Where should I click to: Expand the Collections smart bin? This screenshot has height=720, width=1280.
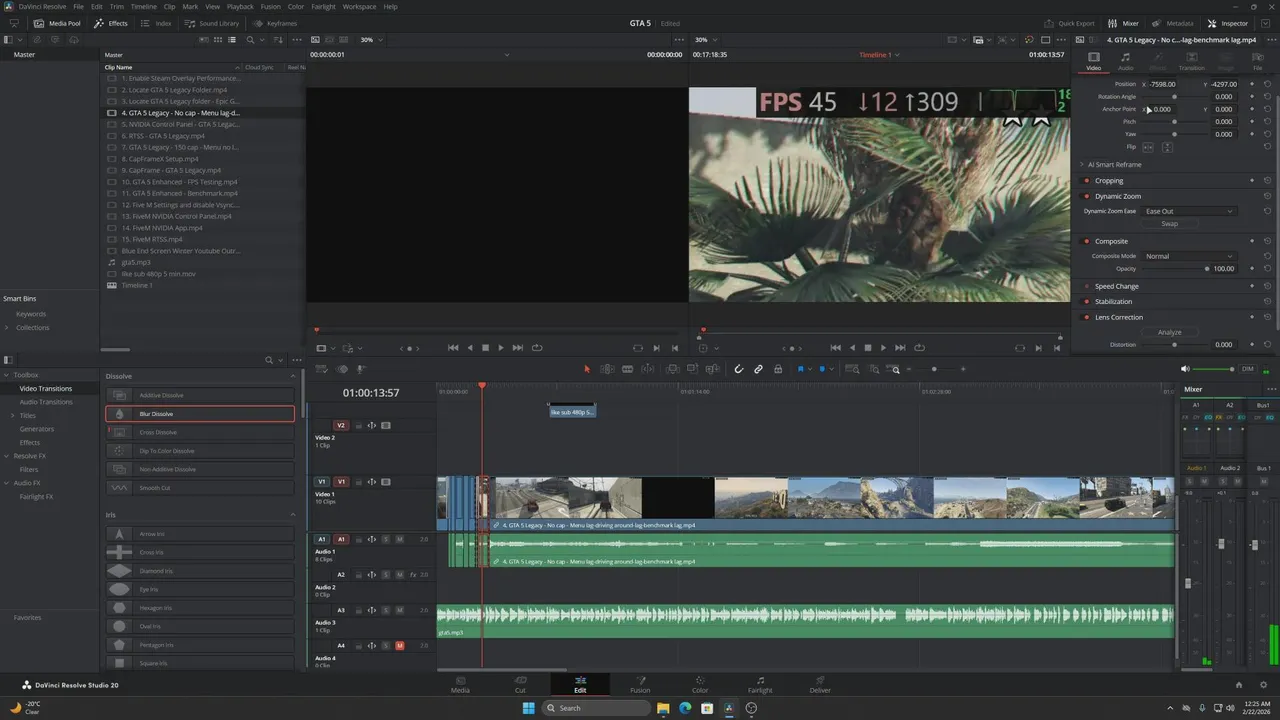pos(6,327)
